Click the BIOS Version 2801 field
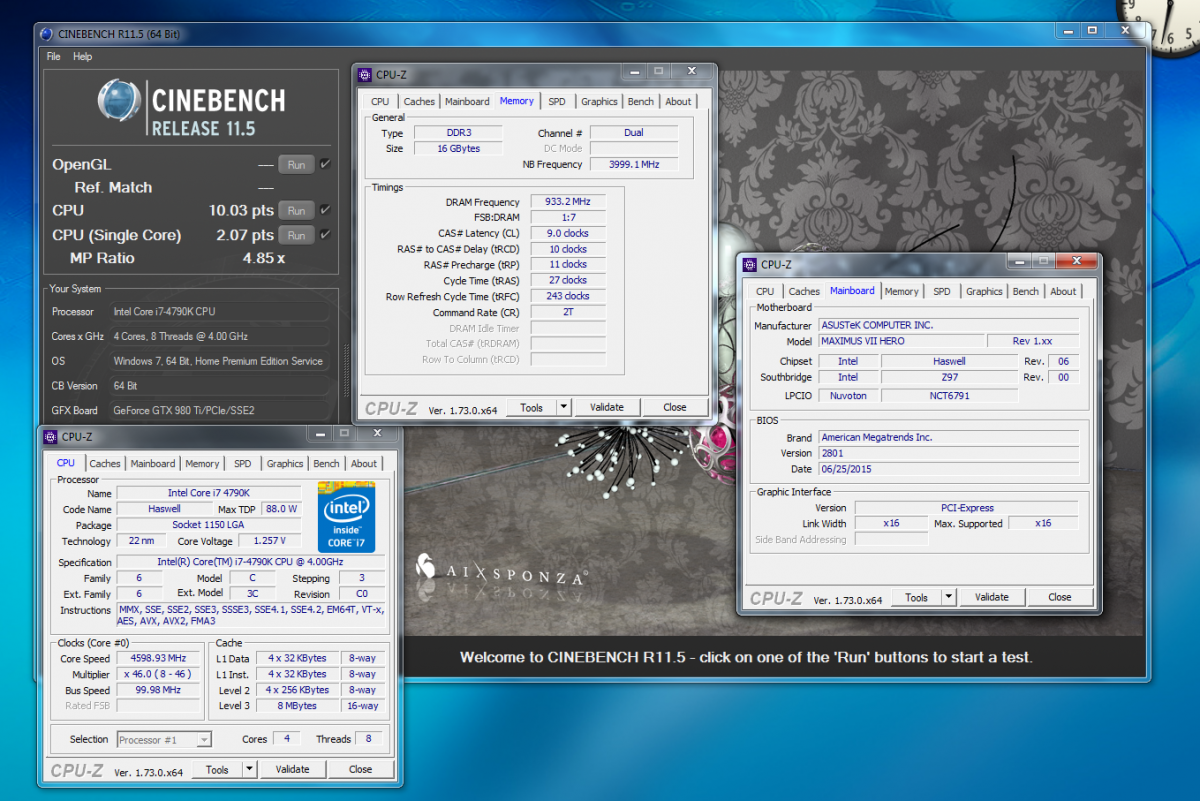Image resolution: width=1200 pixels, height=801 pixels. (948, 453)
